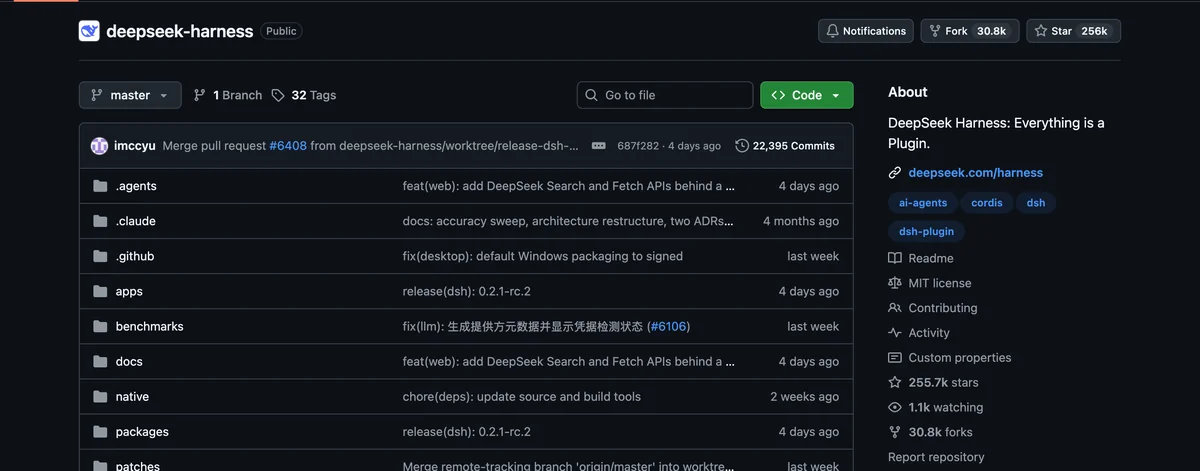The image size is (1200, 471).
Task: Open the .claude folder
Action: [x=136, y=221]
